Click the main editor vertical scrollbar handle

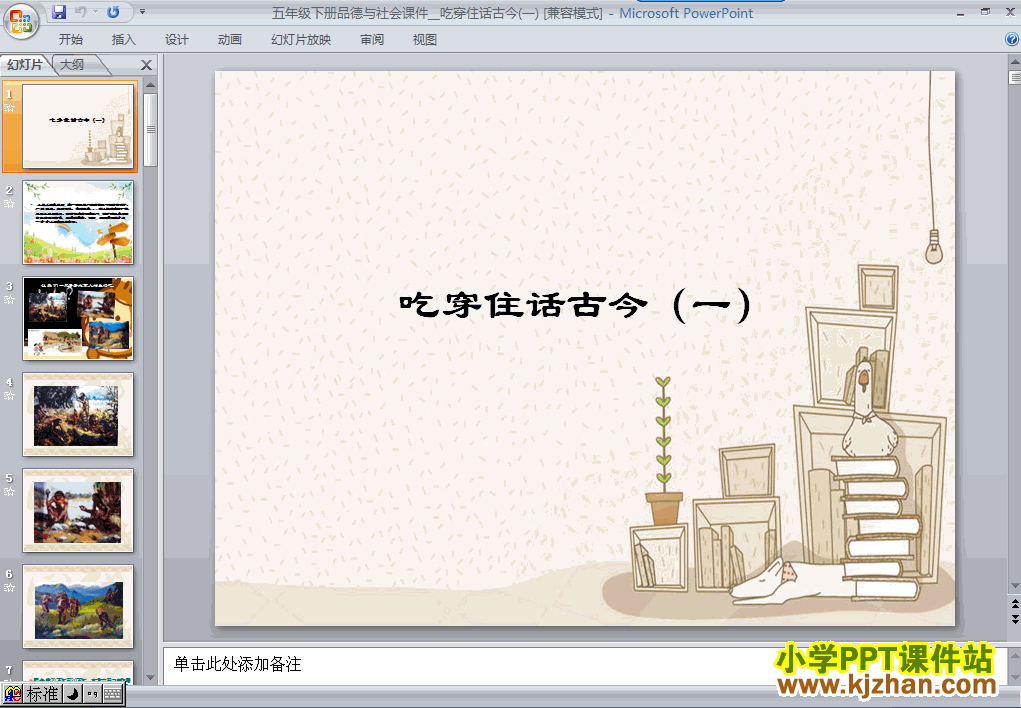pyautogui.click(x=1014, y=78)
